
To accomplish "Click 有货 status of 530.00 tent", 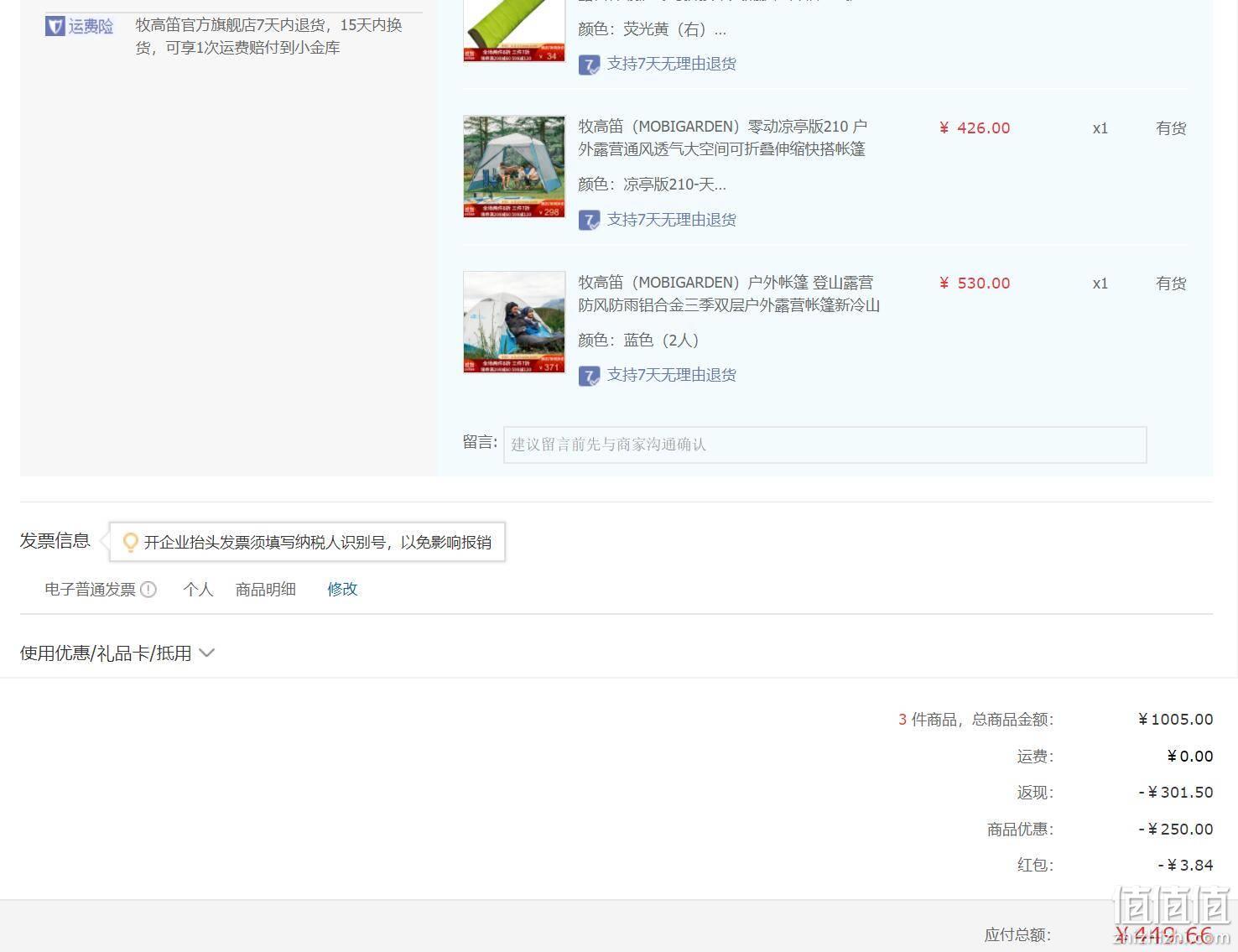I will click(x=1171, y=284).
